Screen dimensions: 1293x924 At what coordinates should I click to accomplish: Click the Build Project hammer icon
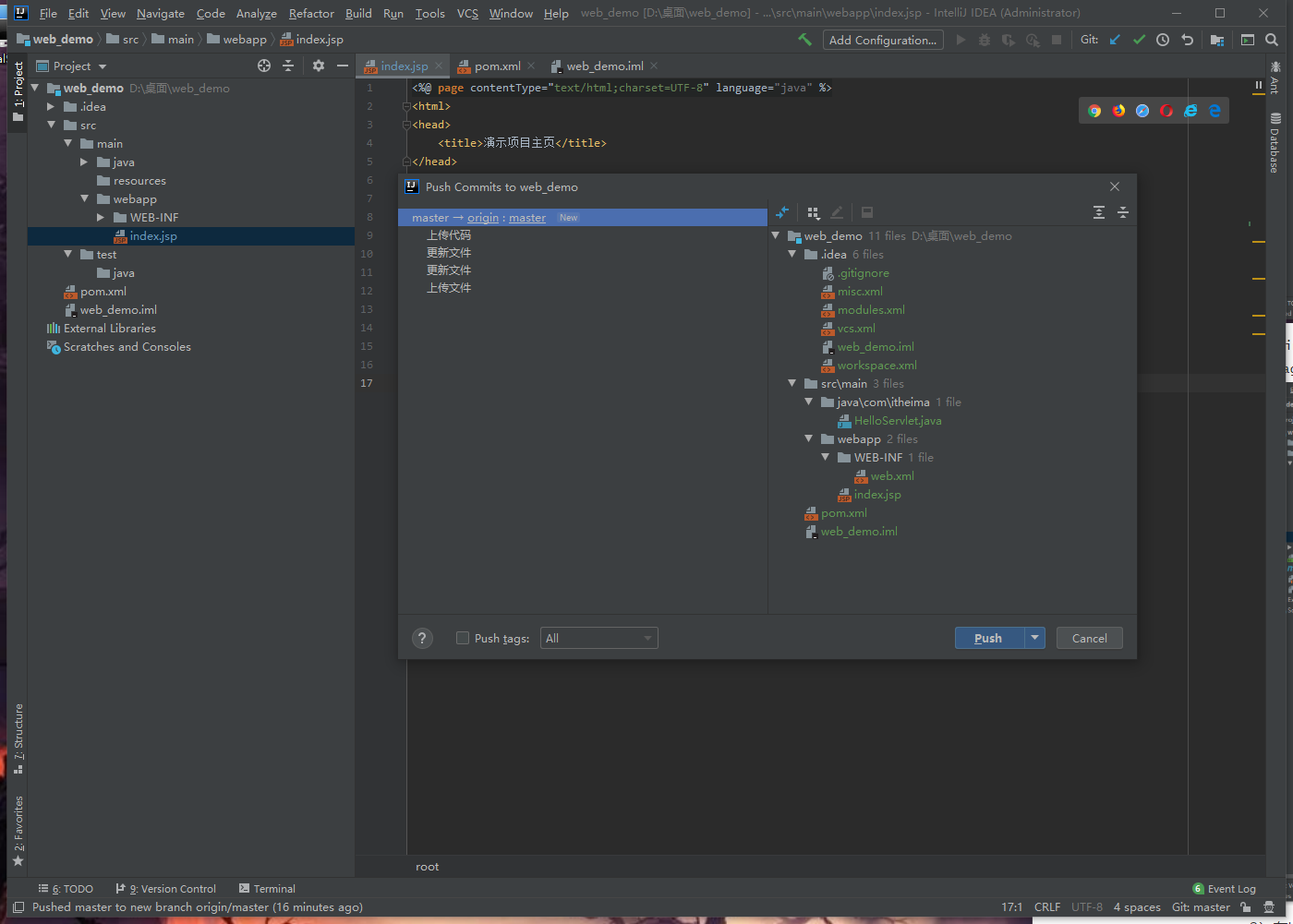(x=805, y=40)
